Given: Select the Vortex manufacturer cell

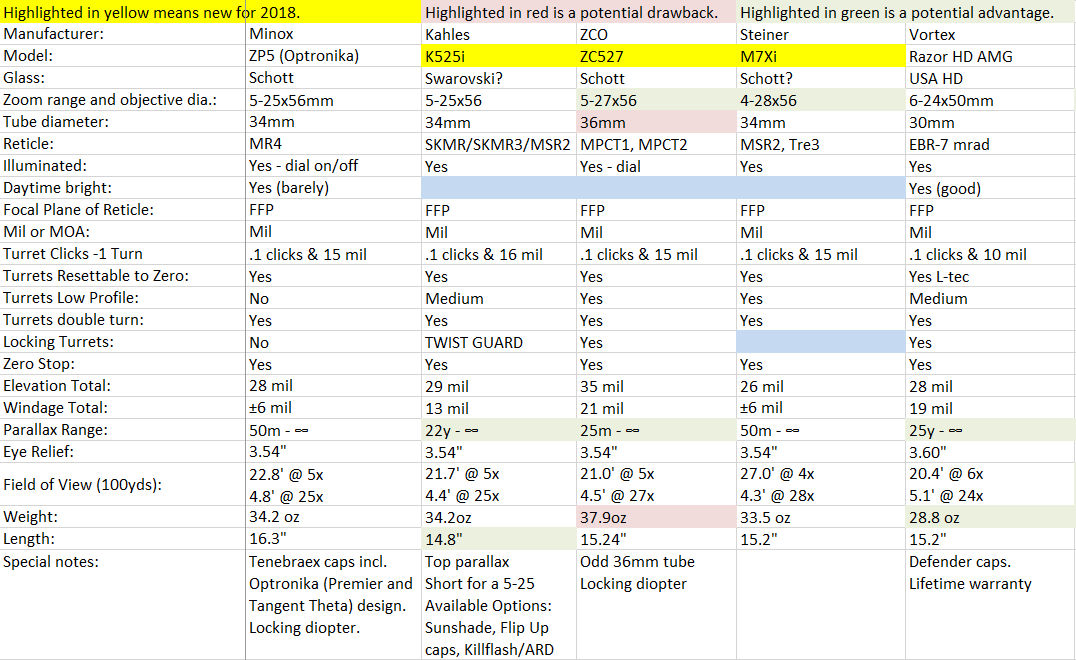Looking at the screenshot, I should 989,34.
